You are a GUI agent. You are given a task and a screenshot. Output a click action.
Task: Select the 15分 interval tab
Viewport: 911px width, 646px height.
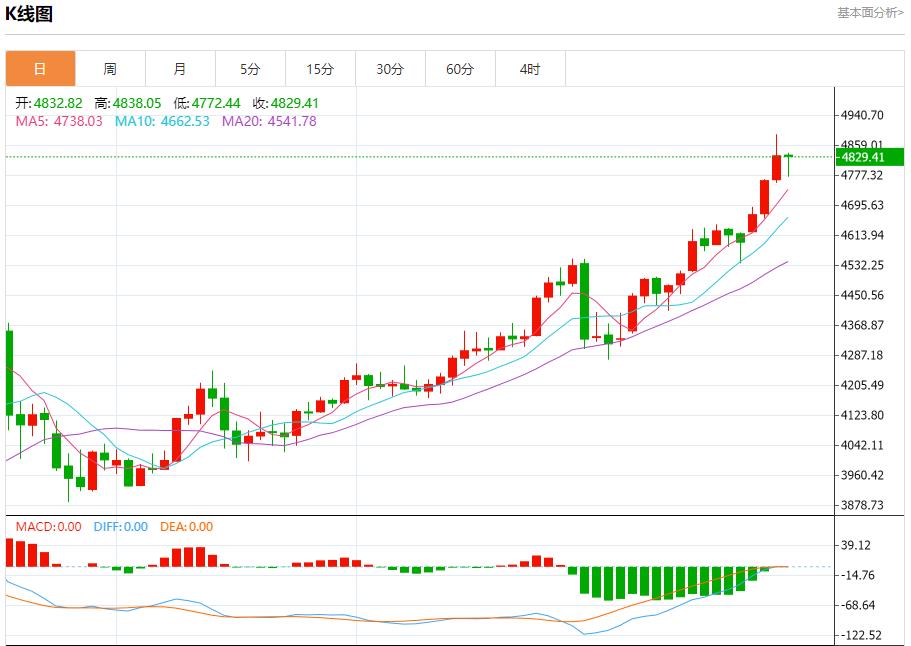(x=320, y=69)
